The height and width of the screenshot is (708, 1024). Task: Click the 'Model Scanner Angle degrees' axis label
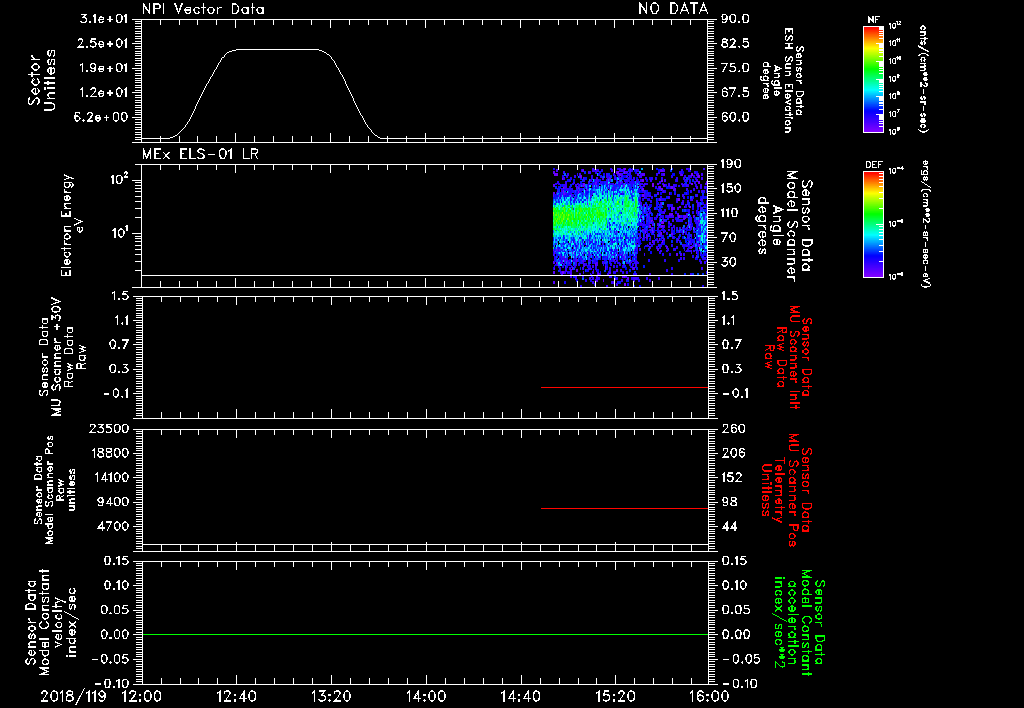[x=783, y=225]
